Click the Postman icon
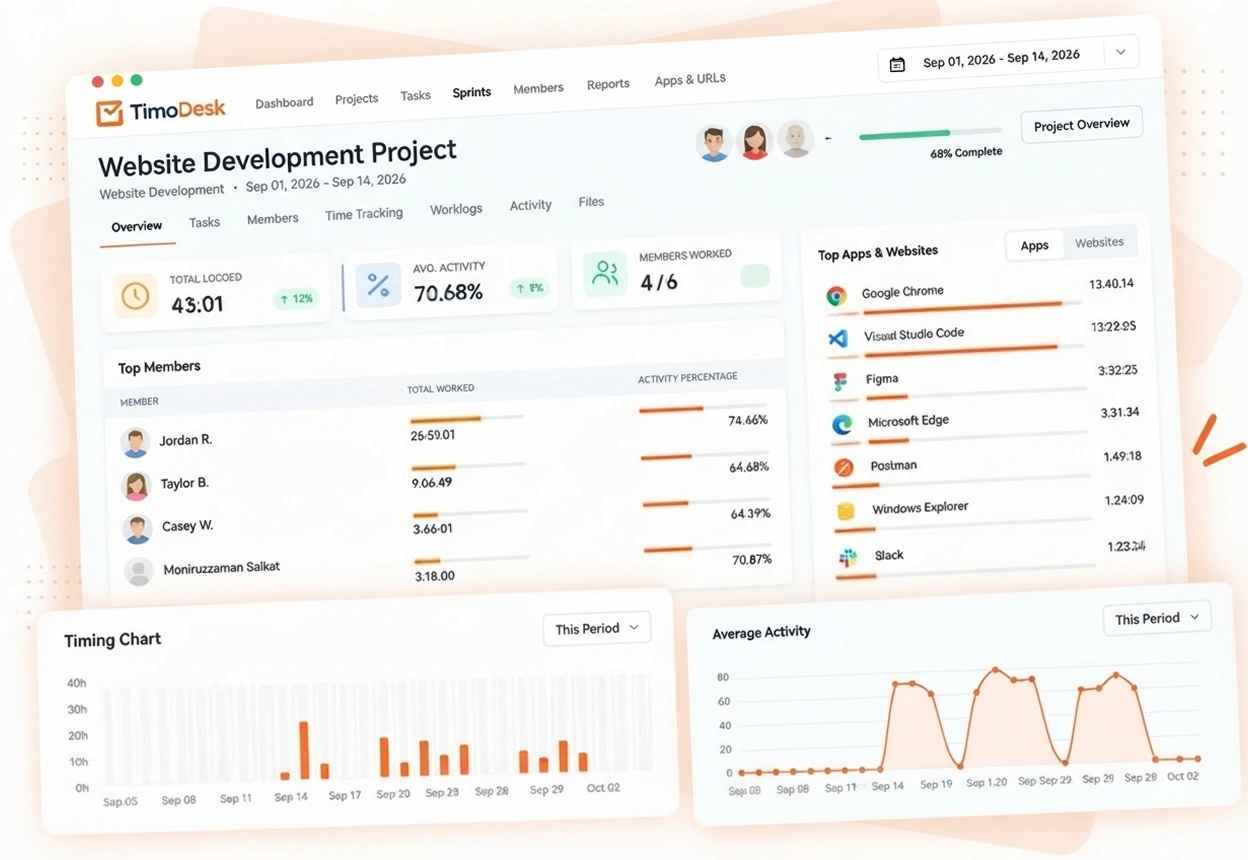1248x860 pixels. coord(844,467)
